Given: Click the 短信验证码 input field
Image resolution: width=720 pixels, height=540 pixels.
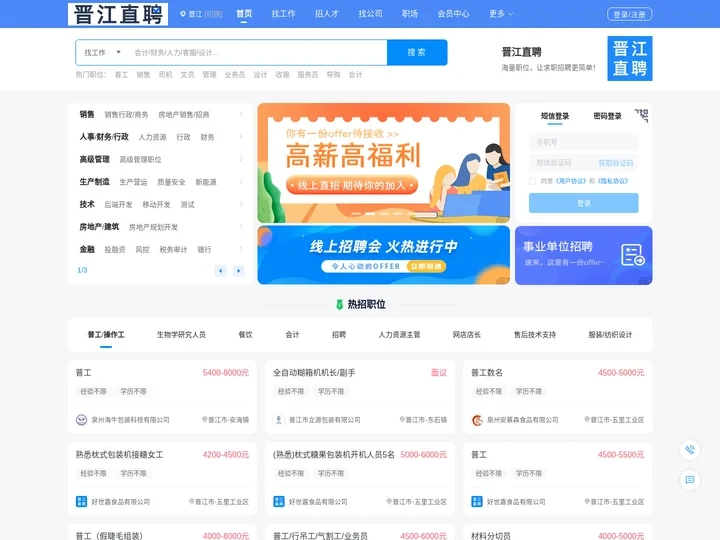Looking at the screenshot, I should (562, 163).
